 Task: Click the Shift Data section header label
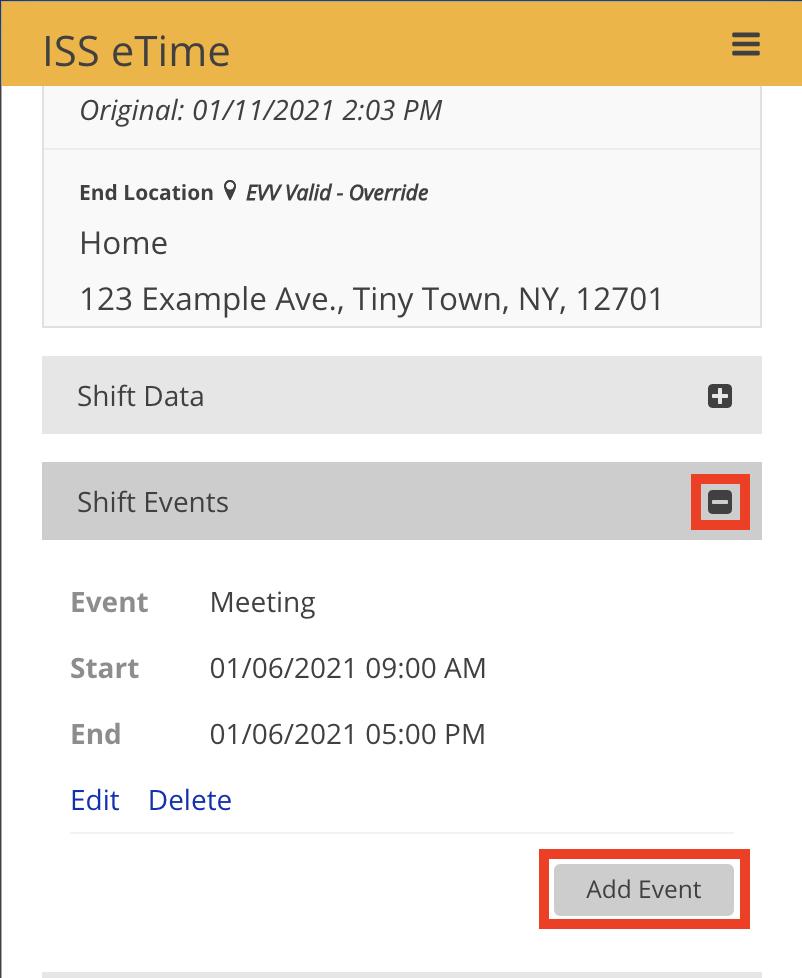141,396
